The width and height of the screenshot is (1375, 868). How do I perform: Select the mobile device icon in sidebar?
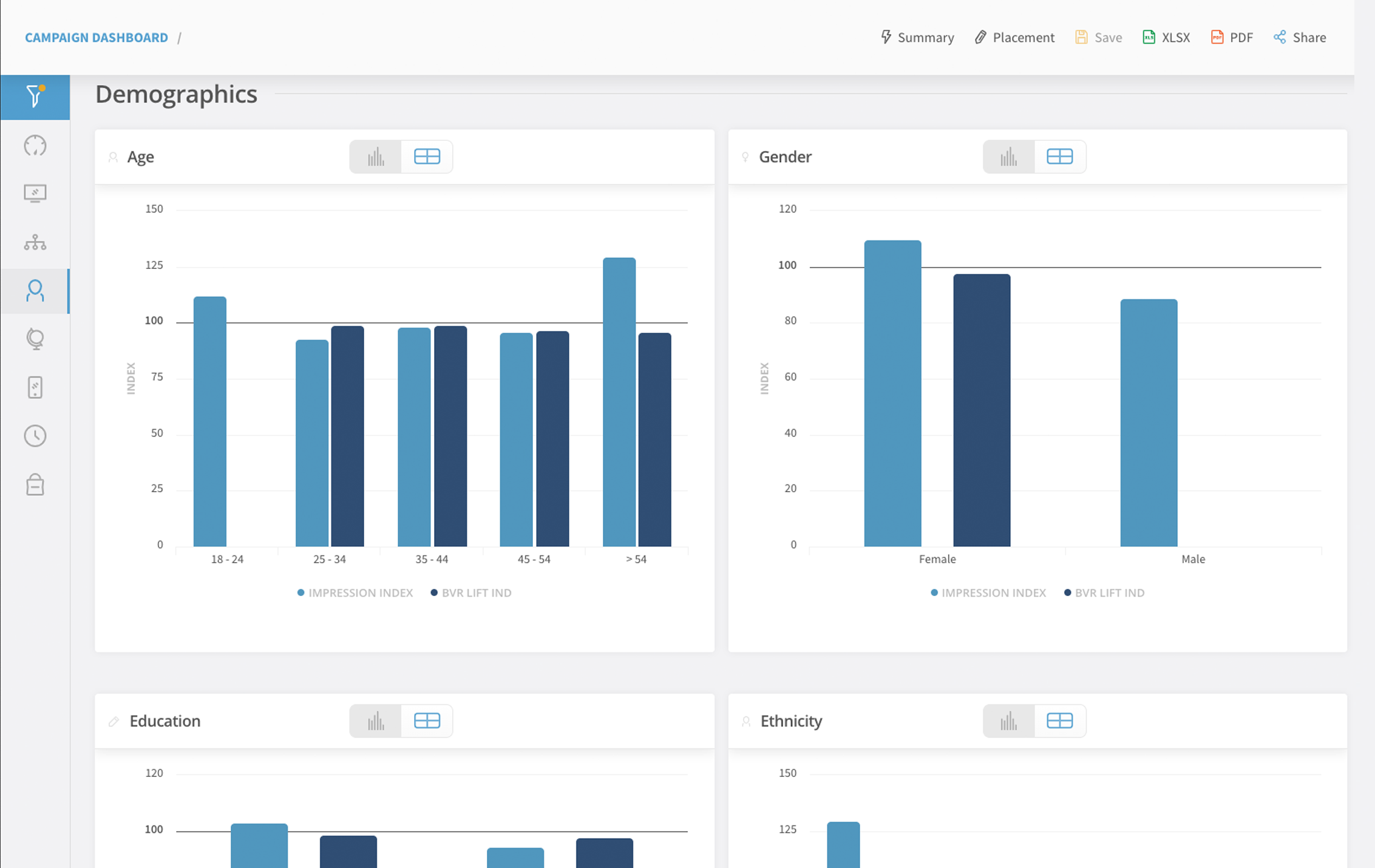(35, 387)
